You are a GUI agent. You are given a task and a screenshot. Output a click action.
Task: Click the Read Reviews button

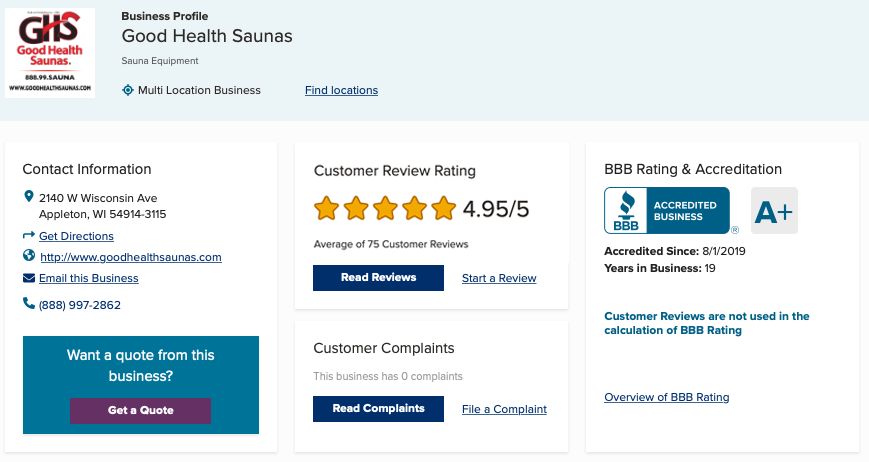(x=379, y=278)
